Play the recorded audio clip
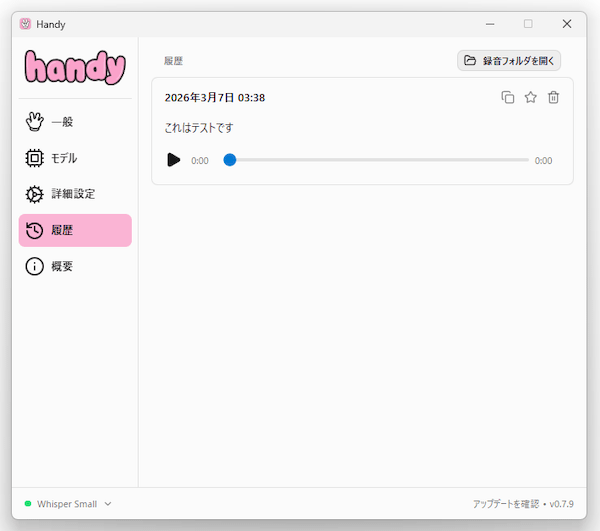 (174, 160)
